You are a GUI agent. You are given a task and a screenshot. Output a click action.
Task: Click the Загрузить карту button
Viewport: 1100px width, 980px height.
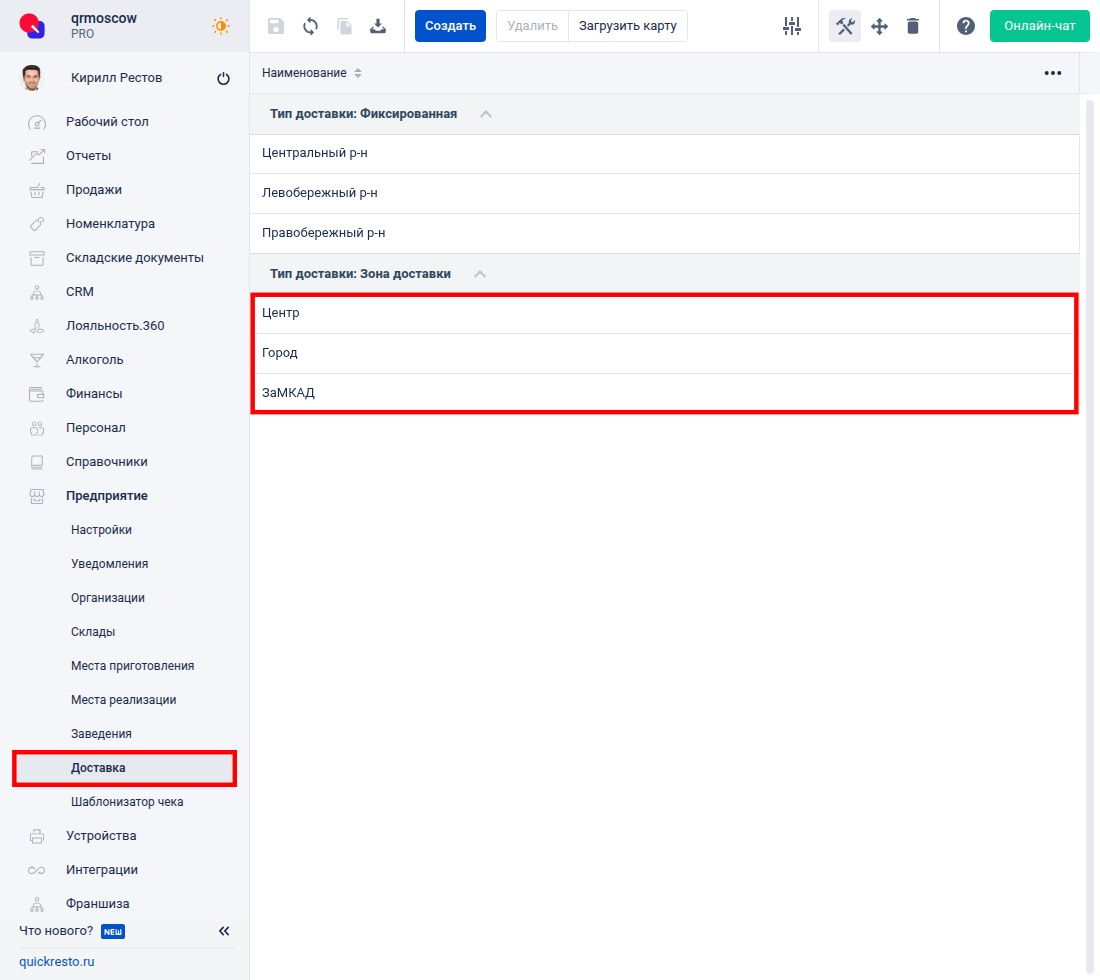click(x=627, y=26)
